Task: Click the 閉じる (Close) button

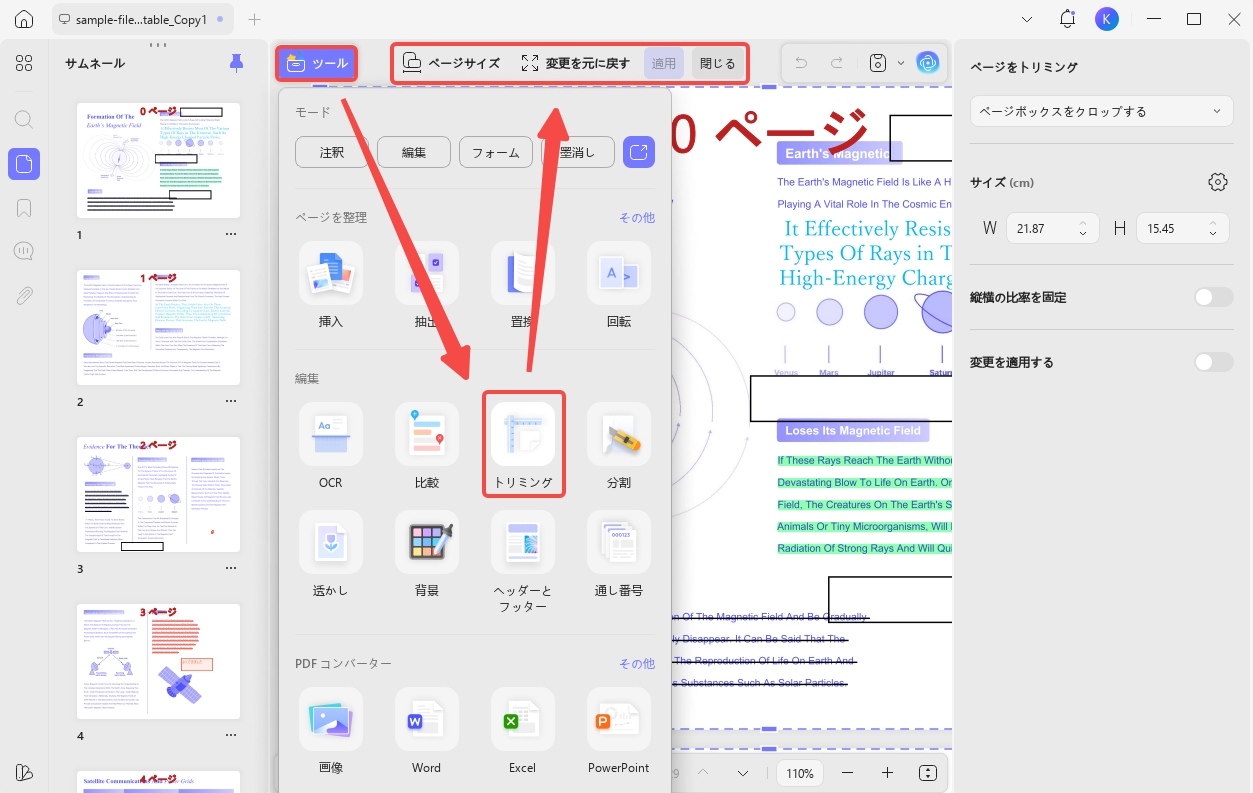Action: tap(717, 63)
